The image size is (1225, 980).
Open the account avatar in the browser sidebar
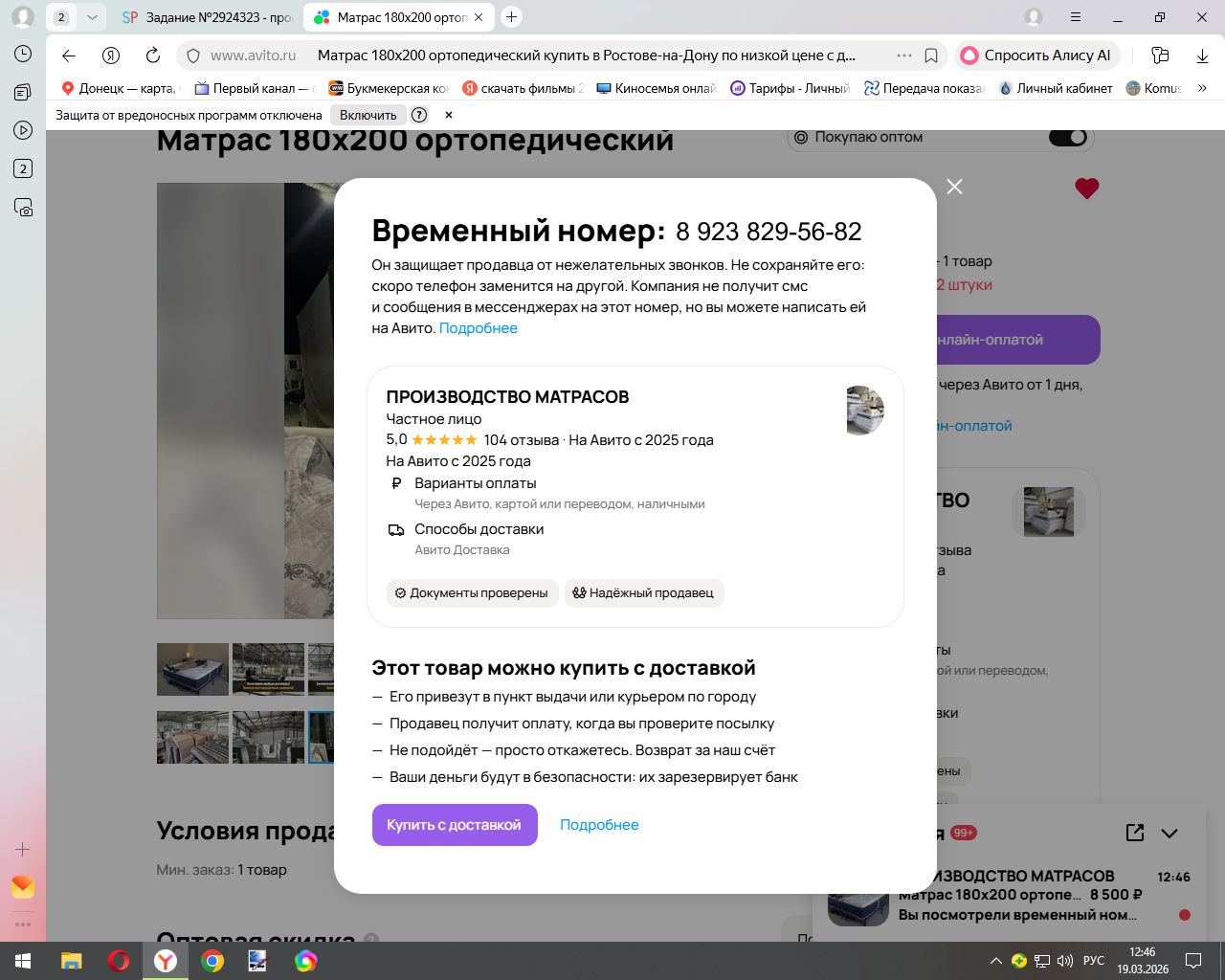(x=23, y=17)
